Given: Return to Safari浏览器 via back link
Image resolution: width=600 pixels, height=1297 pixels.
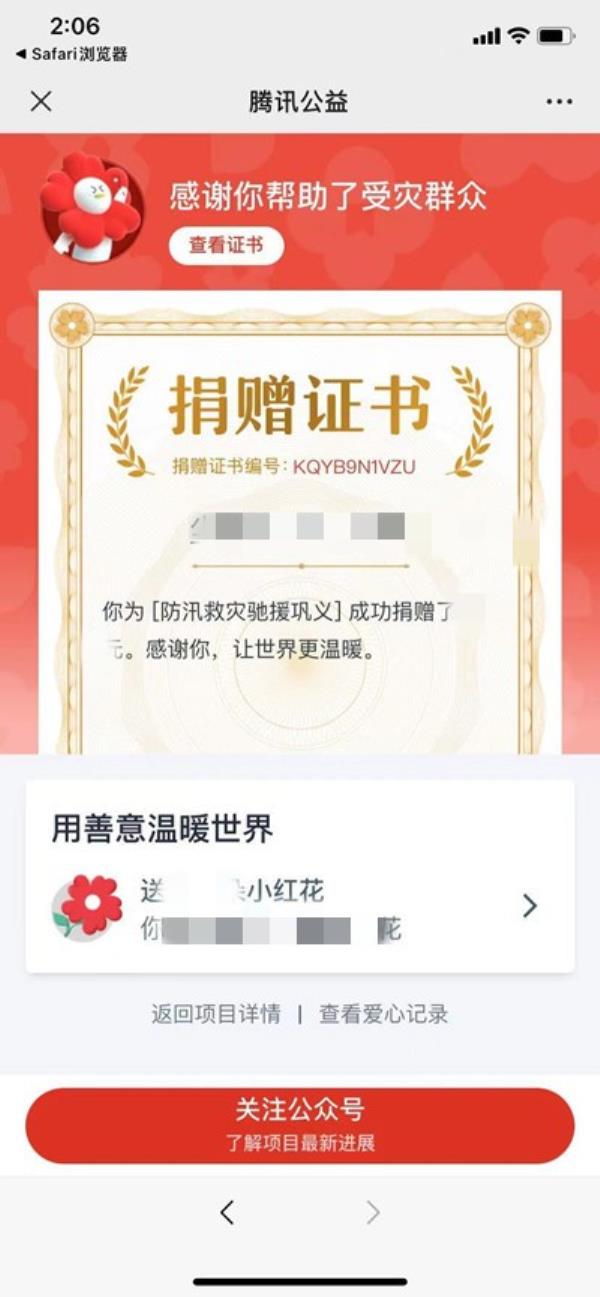Looking at the screenshot, I should tap(71, 54).
